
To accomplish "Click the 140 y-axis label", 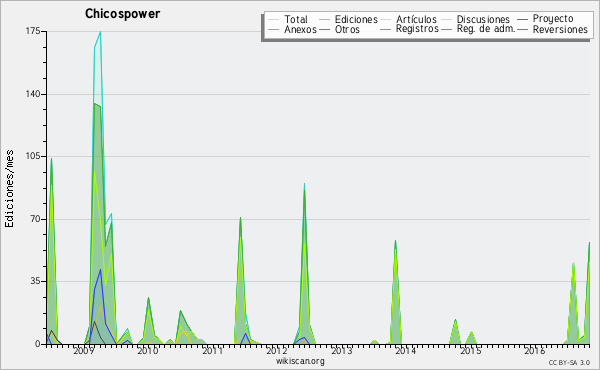I will [x=33, y=94].
